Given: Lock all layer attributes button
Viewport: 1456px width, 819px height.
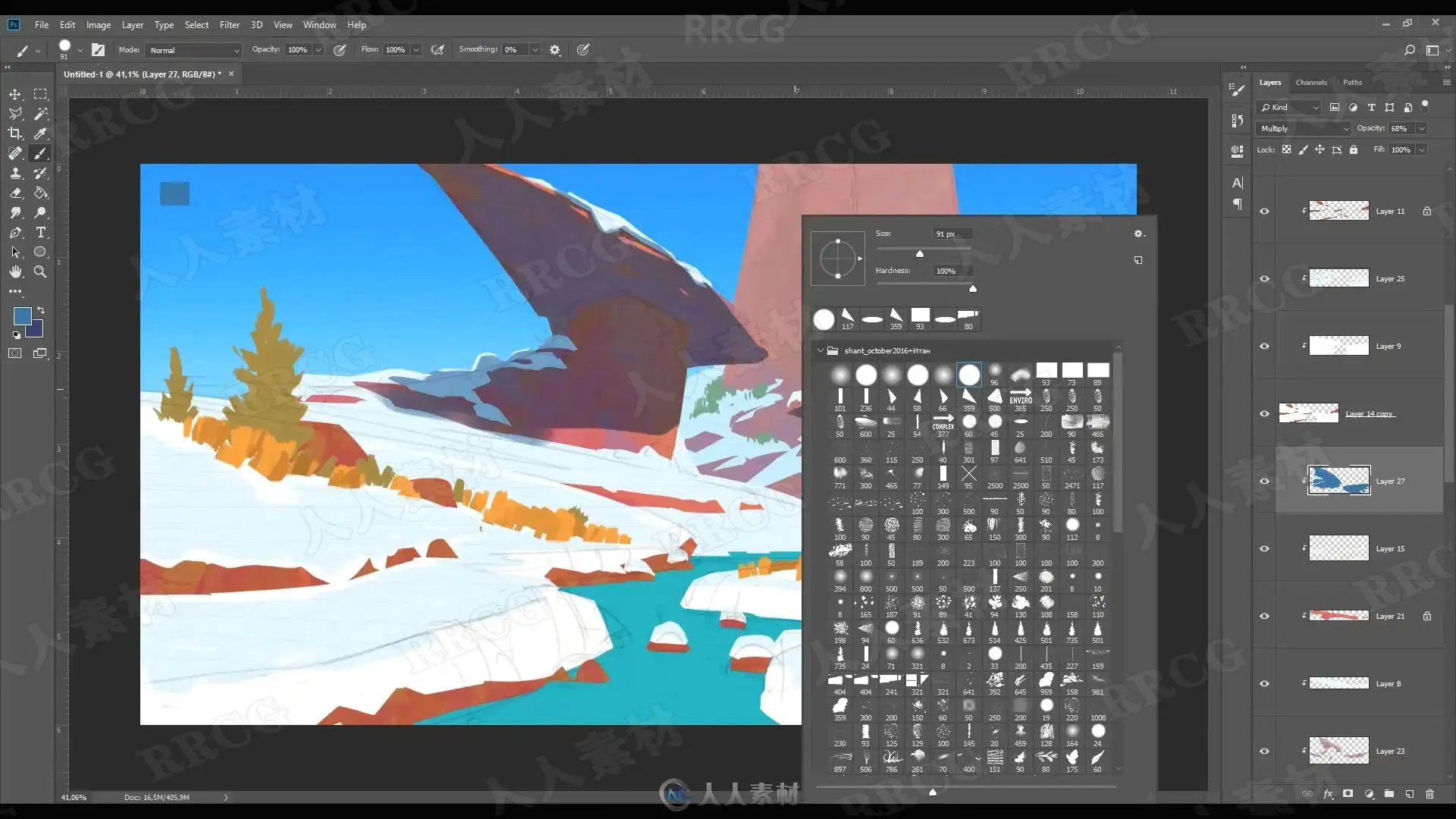Looking at the screenshot, I should click(x=1354, y=149).
